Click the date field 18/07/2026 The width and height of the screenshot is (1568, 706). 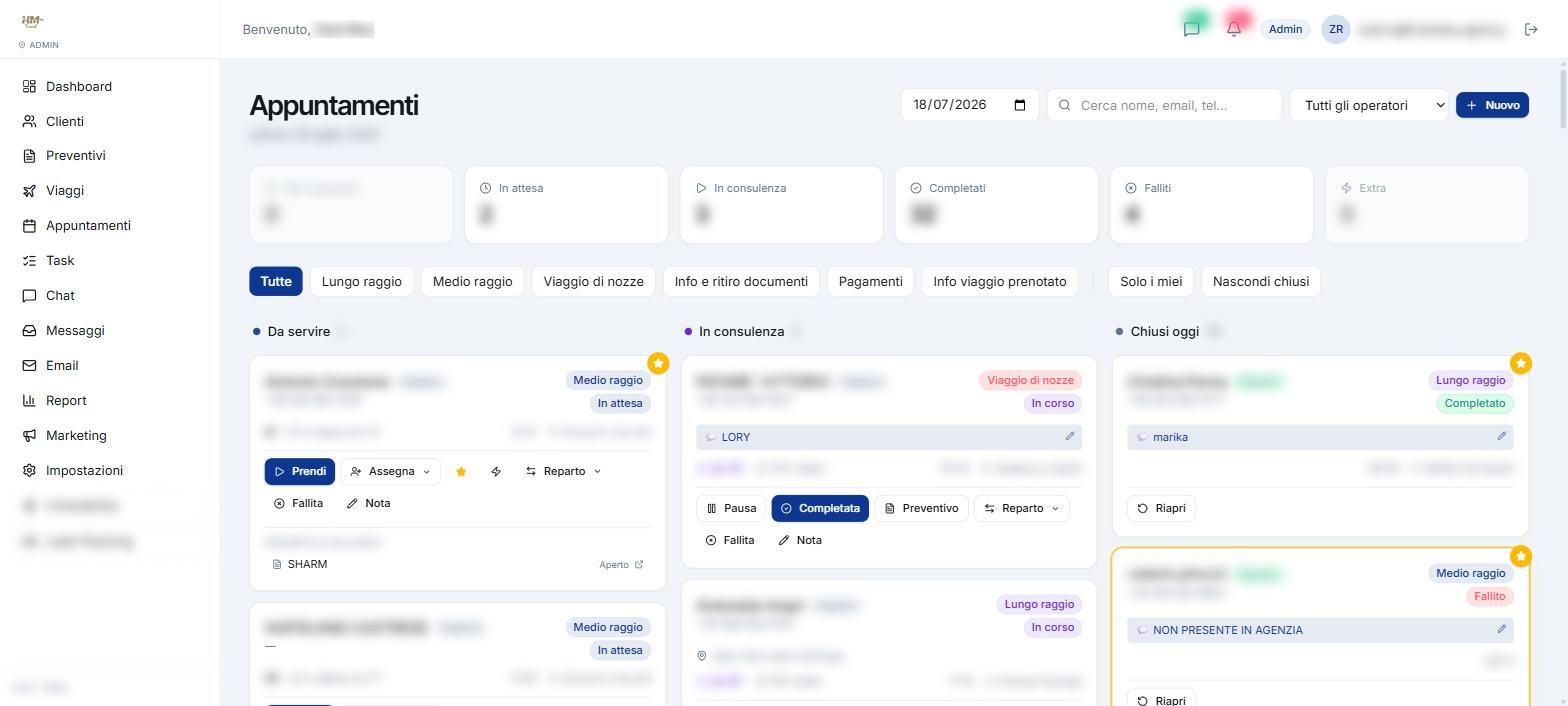pyautogui.click(x=969, y=105)
